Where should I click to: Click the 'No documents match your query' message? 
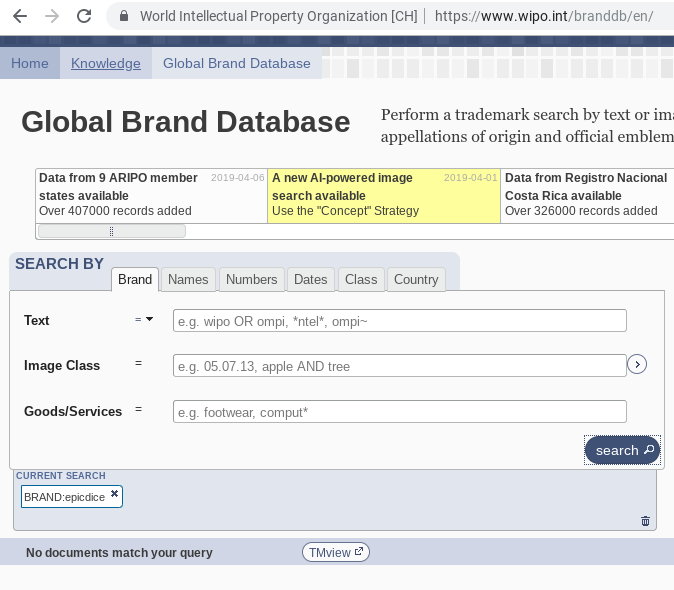119,553
